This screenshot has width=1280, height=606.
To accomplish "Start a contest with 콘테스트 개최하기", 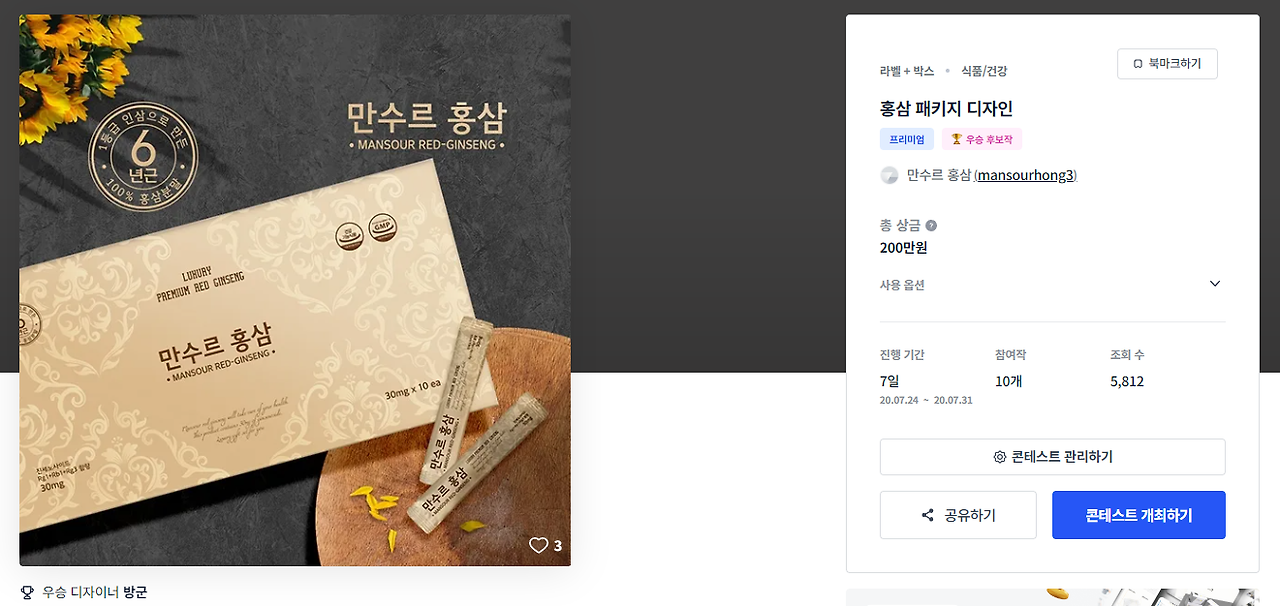I will 1139,515.
